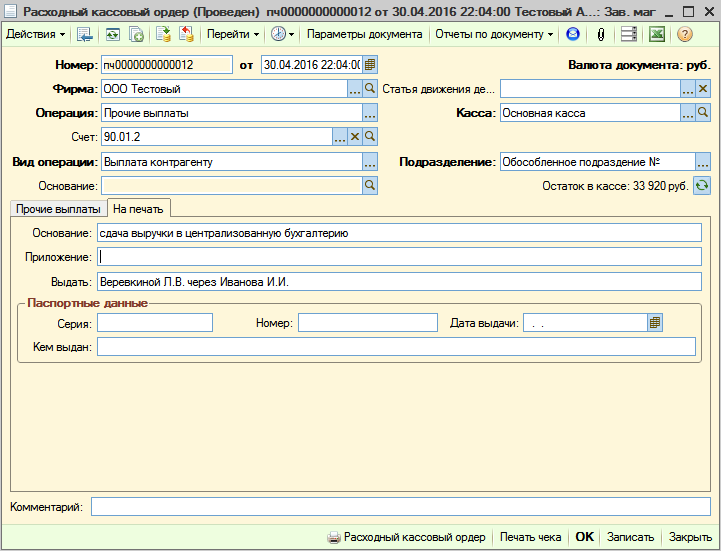Open Касса selection ellipsis button
This screenshot has width=721, height=551.
[687, 113]
